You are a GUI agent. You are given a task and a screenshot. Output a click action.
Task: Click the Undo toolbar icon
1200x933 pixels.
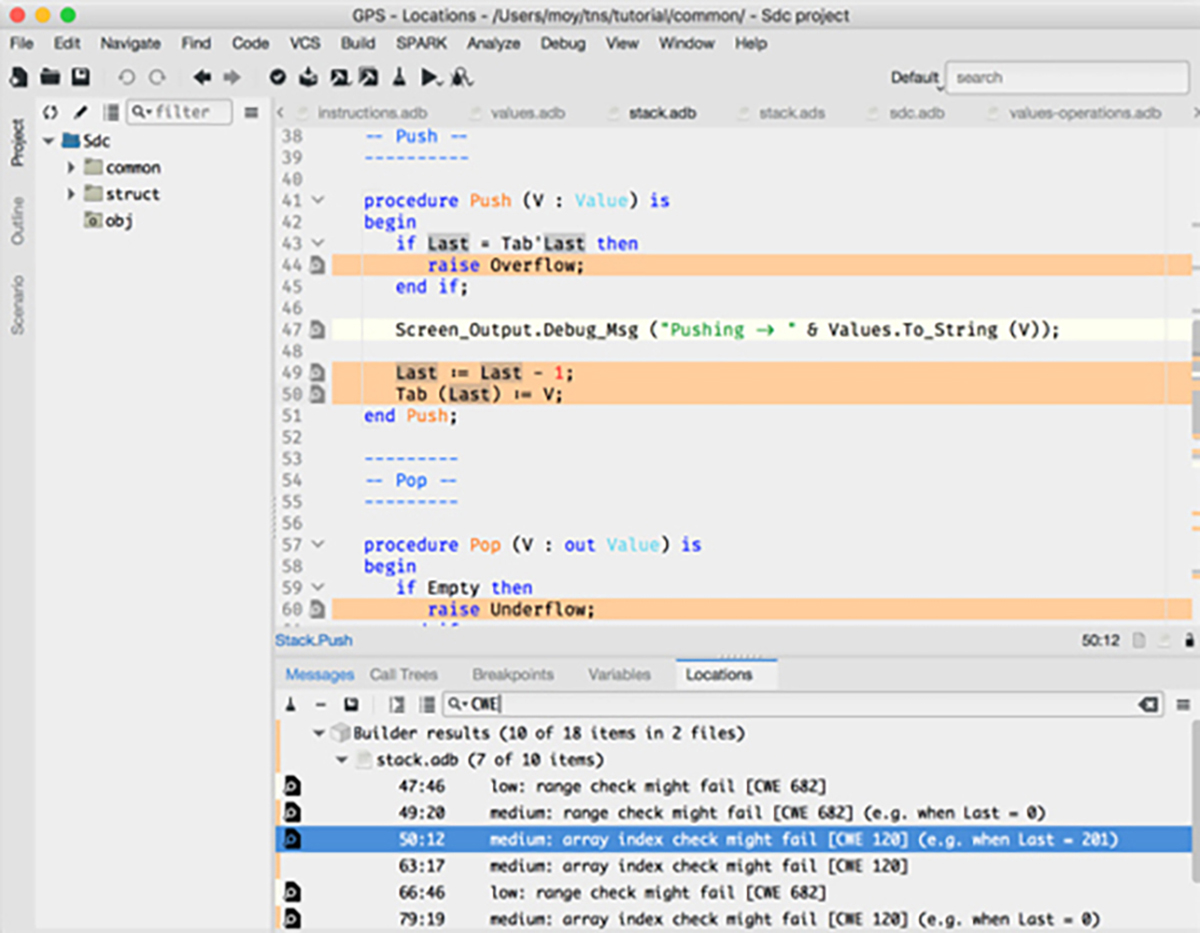click(x=126, y=77)
